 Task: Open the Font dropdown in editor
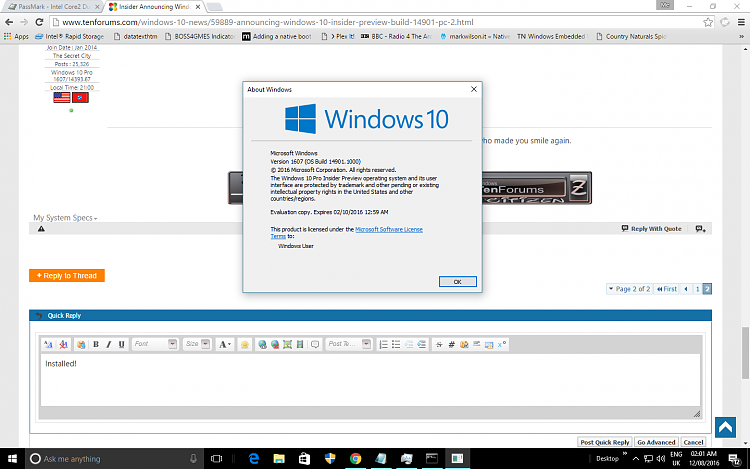pos(154,344)
